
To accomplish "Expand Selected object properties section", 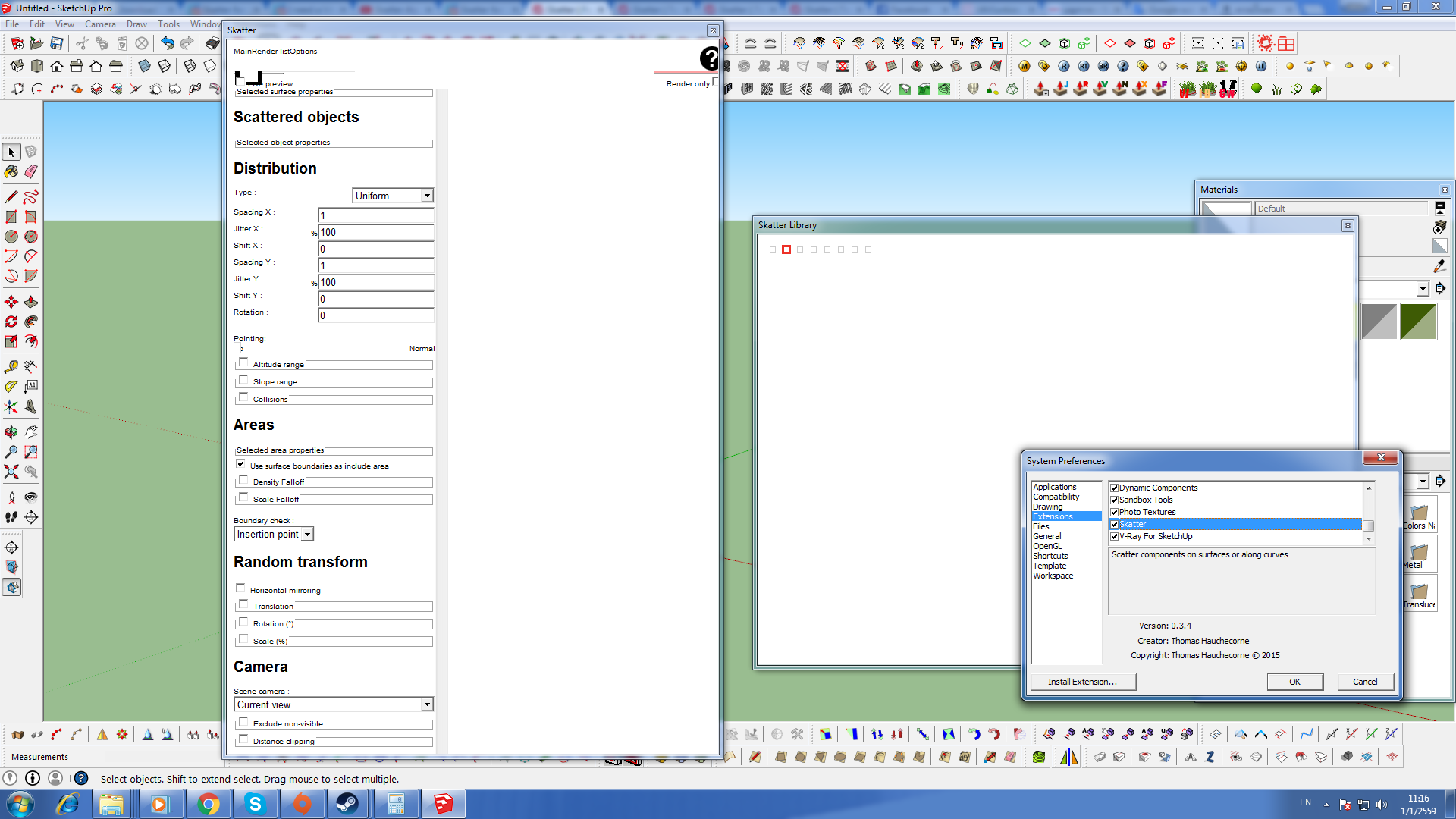I will (334, 143).
